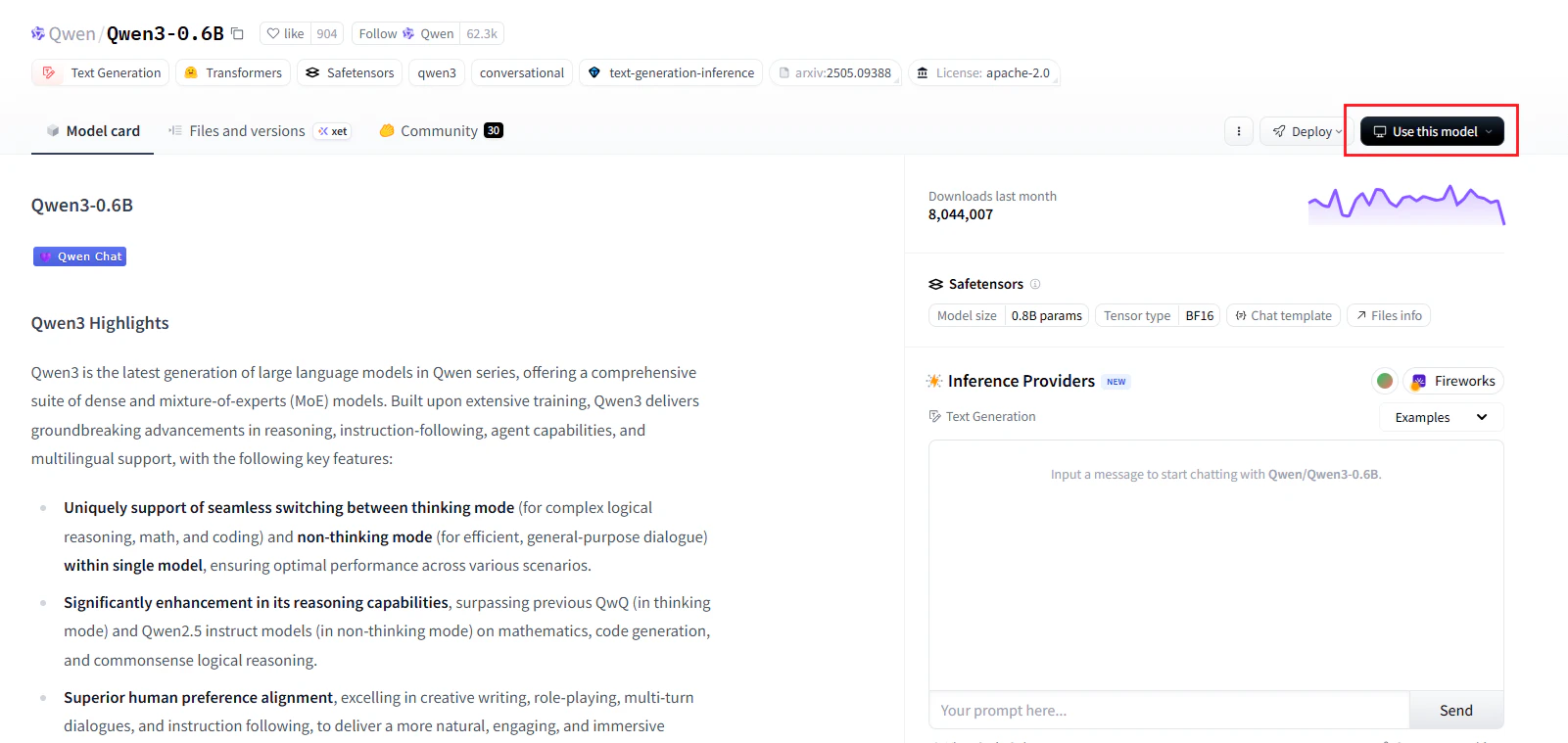This screenshot has width=1568, height=743.
Task: Click the 'Qwen3-0.6B' heading in model card
Action: 82,206
